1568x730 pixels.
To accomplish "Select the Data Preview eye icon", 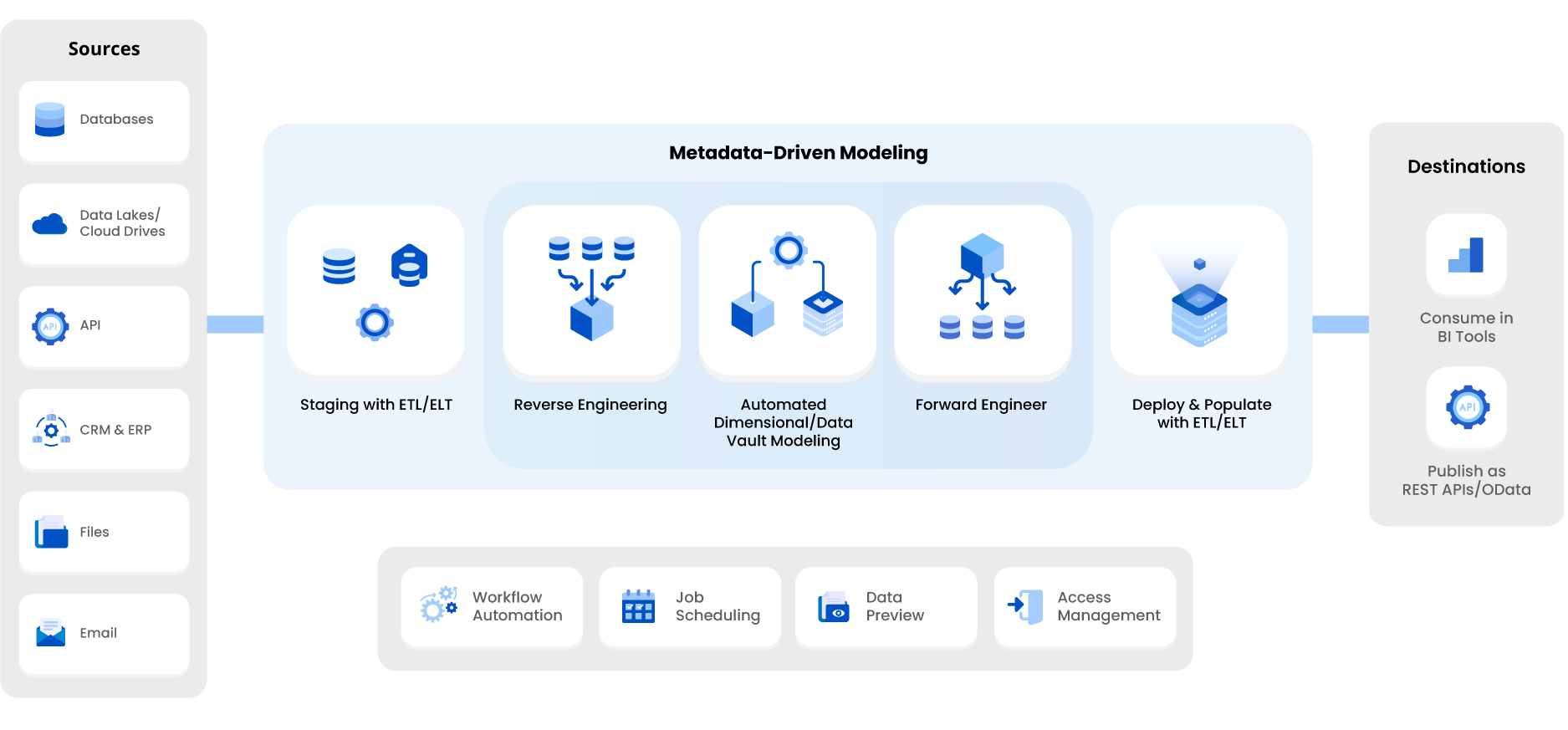I will click(834, 607).
